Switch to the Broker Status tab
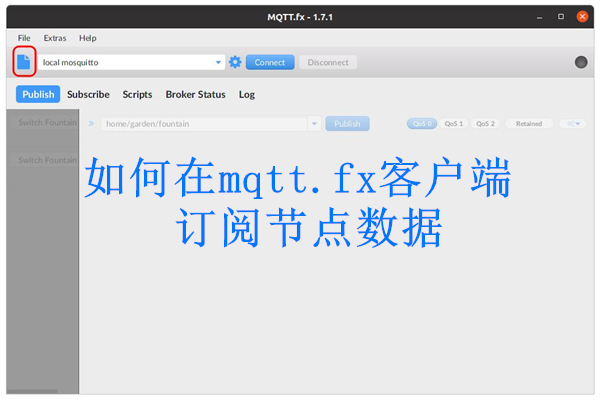Viewport: 600px width, 400px height. (x=195, y=94)
